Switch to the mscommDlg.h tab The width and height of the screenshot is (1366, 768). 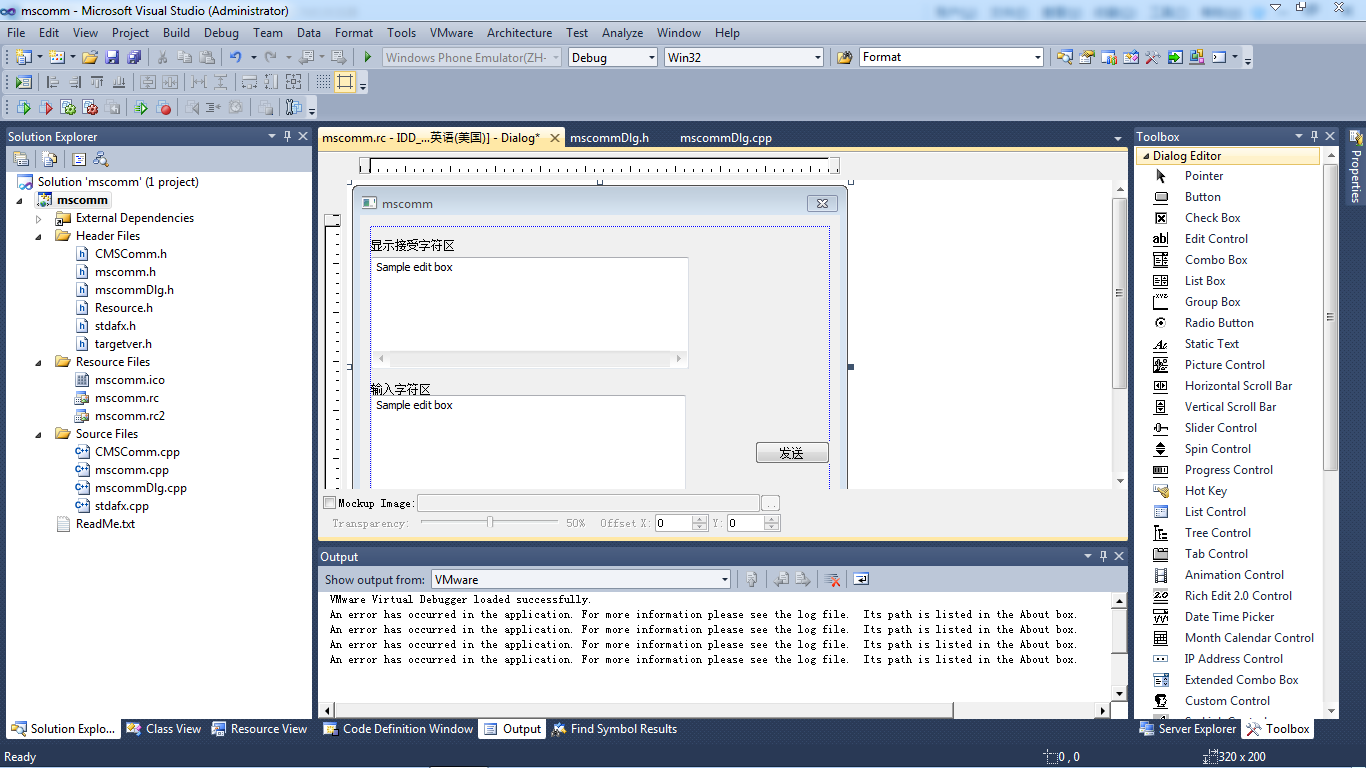coord(609,138)
